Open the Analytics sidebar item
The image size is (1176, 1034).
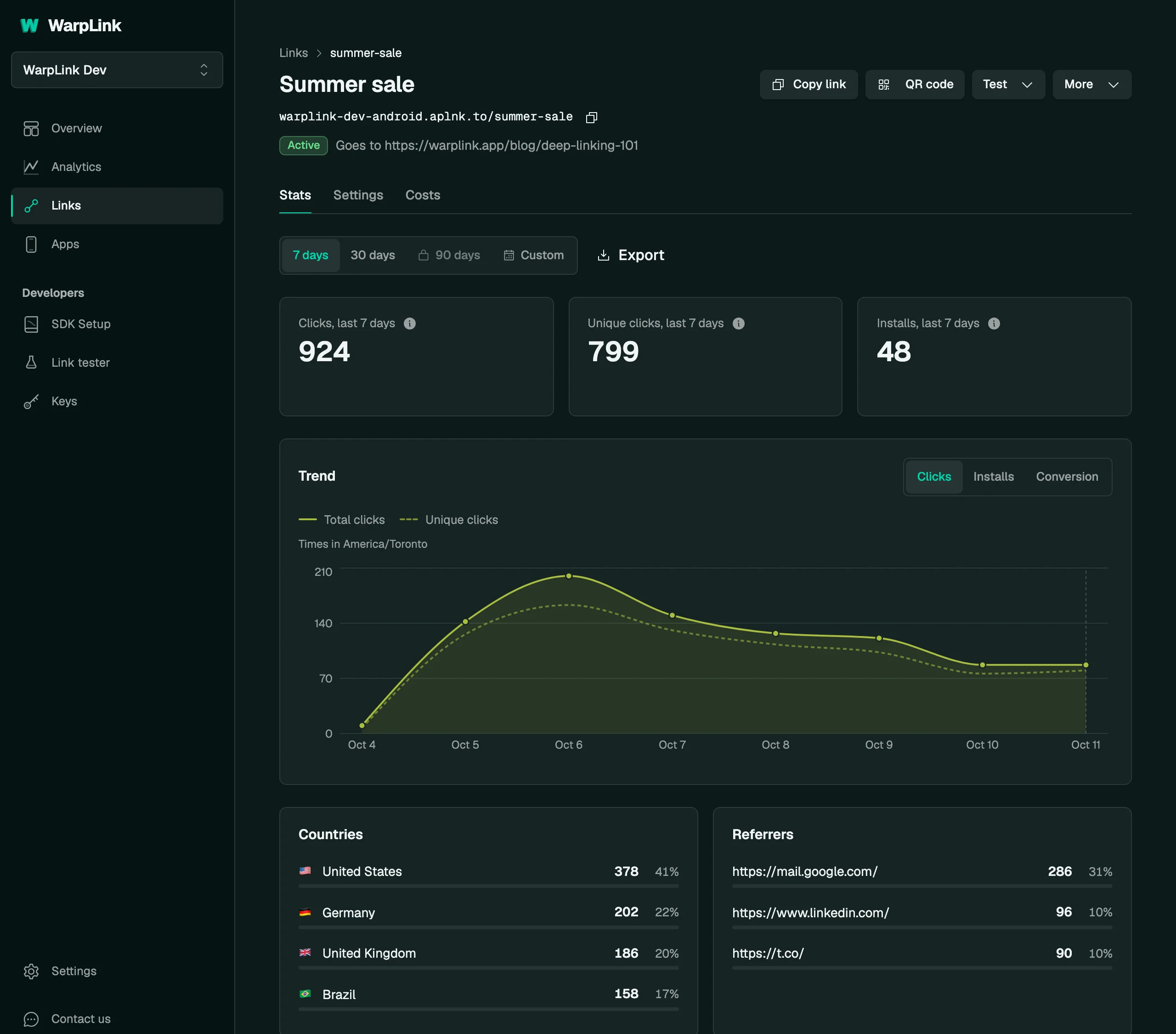point(117,167)
